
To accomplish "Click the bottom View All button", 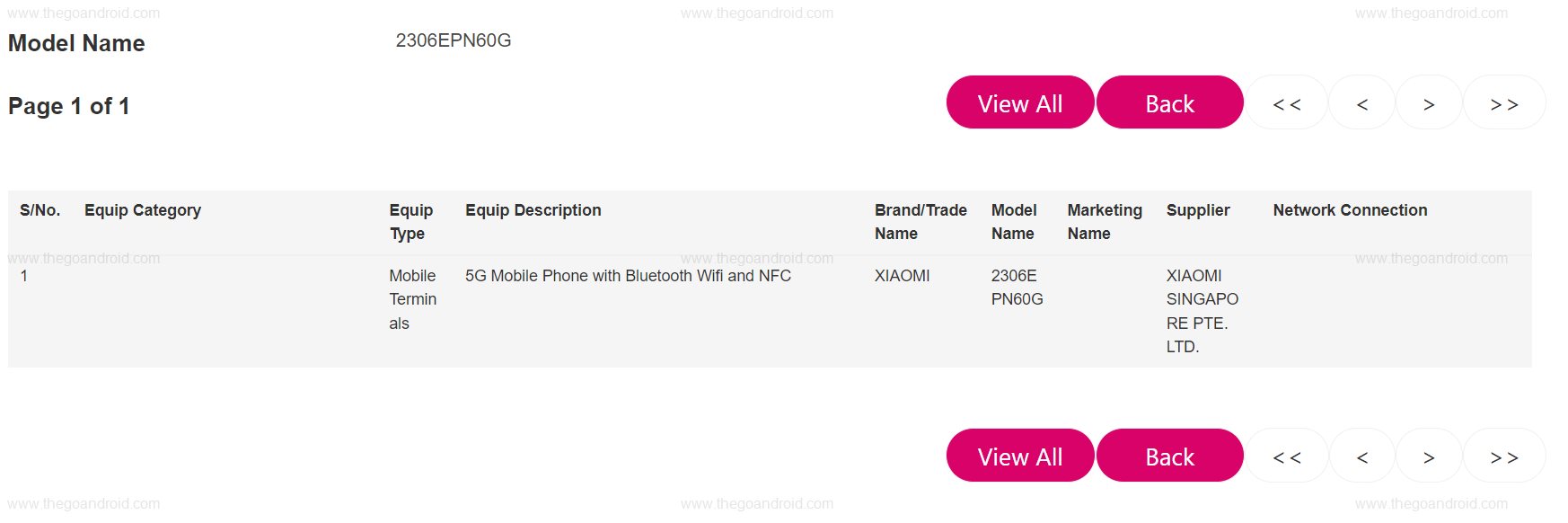I will point(1020,456).
